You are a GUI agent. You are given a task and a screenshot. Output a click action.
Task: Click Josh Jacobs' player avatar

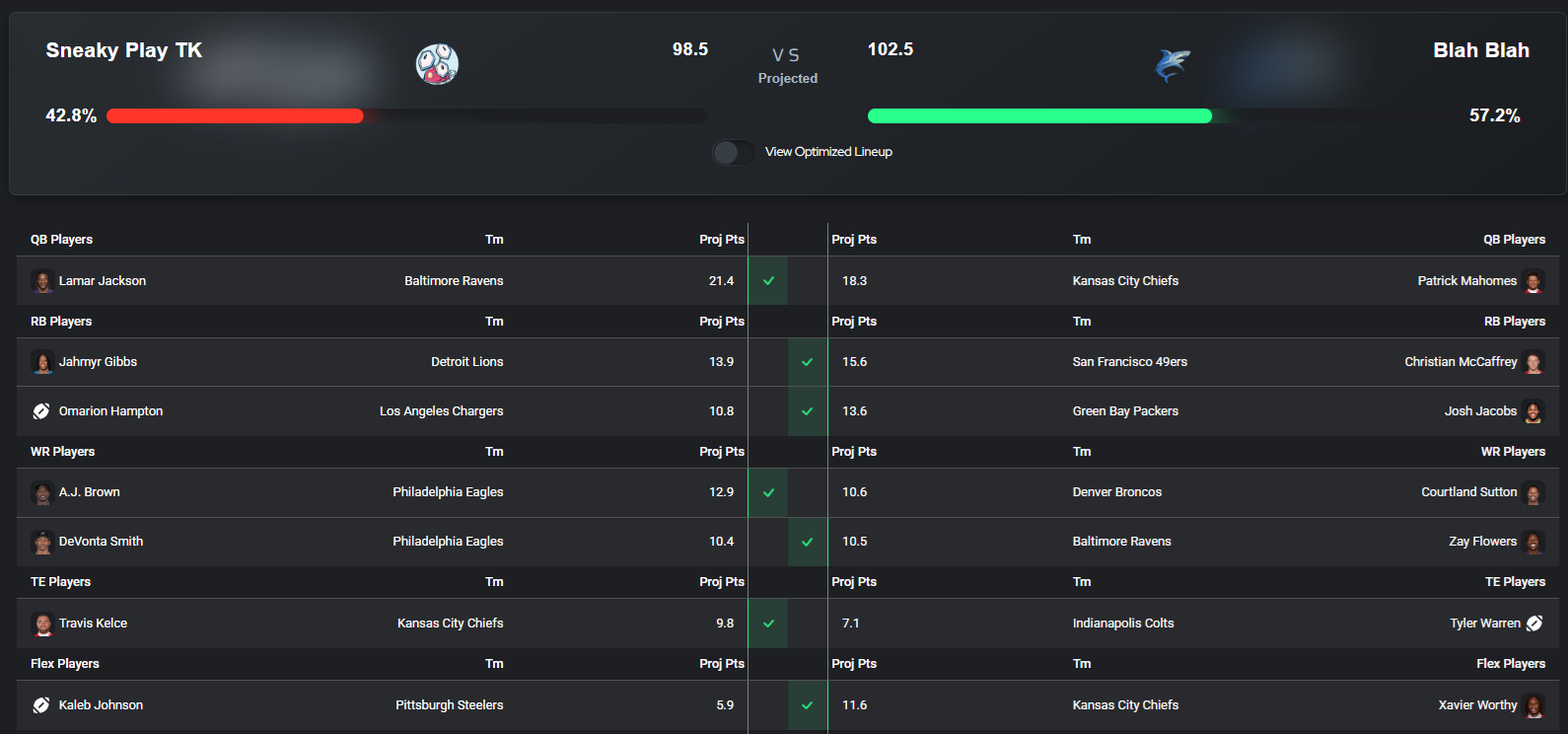tap(1533, 411)
